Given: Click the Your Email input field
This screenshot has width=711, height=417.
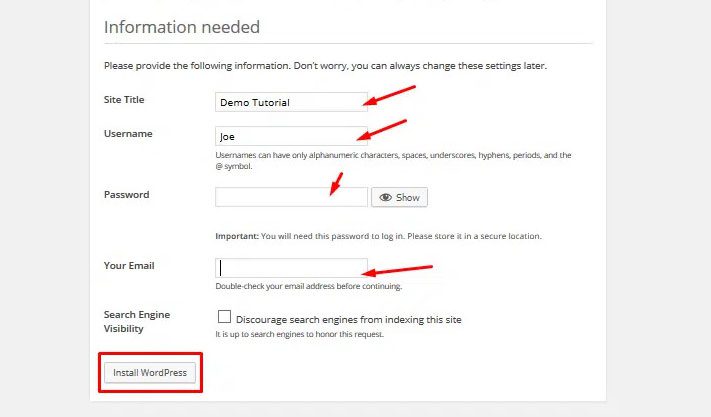Looking at the screenshot, I should tap(290, 268).
